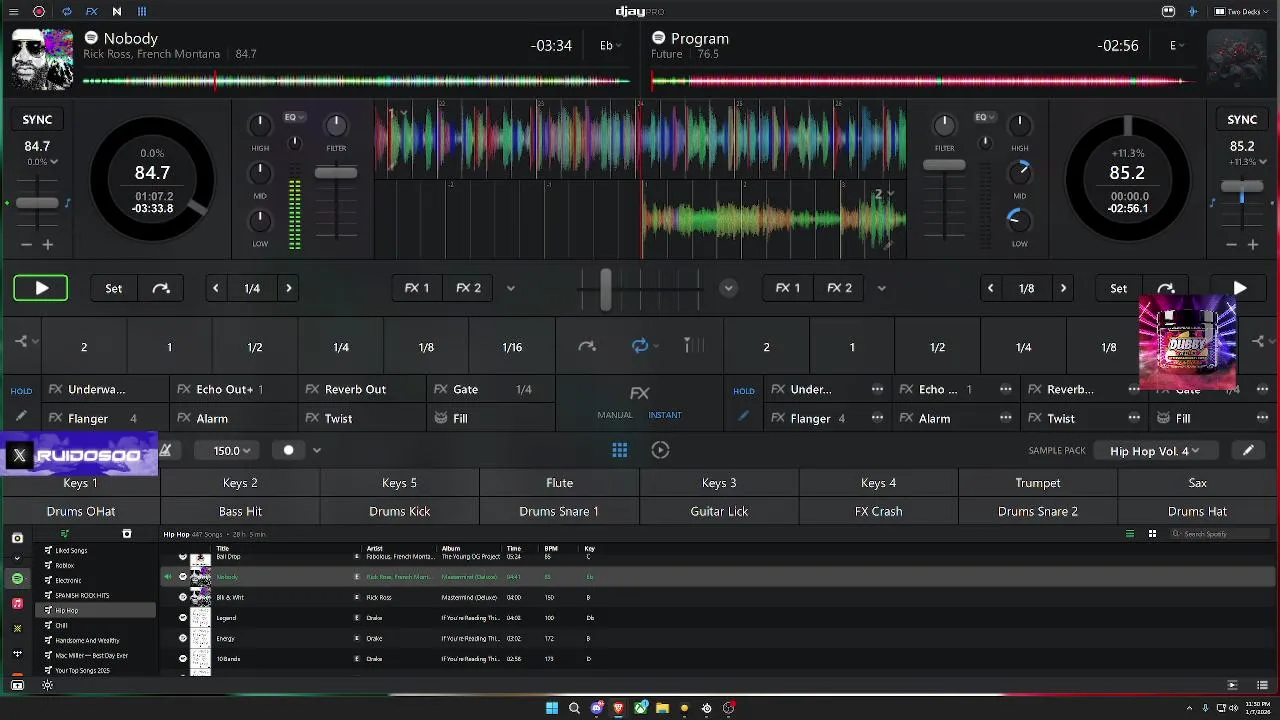Increase left deck loop length from 1/4
The width and height of the screenshot is (1280, 720).
click(x=289, y=288)
